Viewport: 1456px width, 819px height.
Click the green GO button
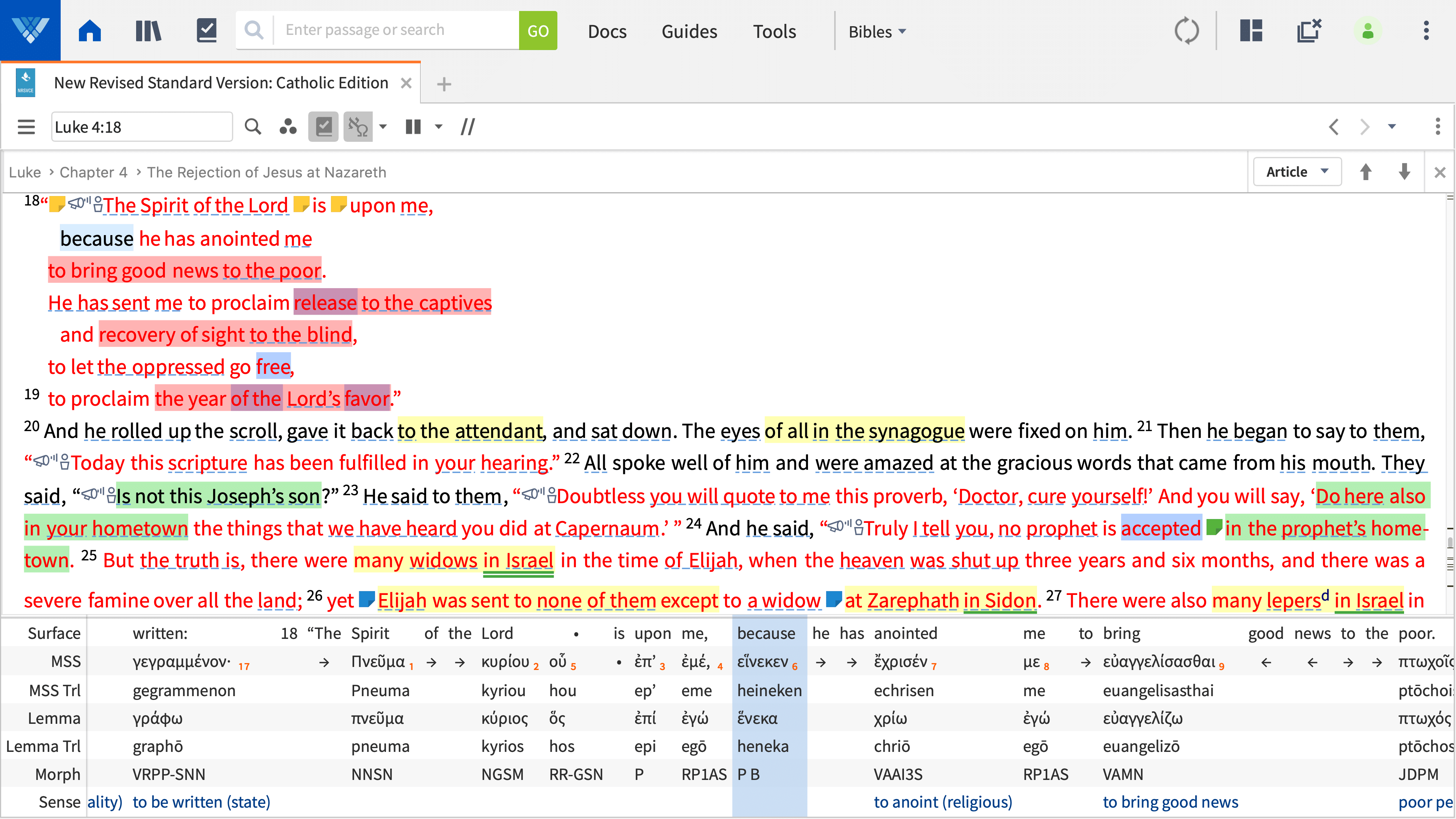coord(538,30)
